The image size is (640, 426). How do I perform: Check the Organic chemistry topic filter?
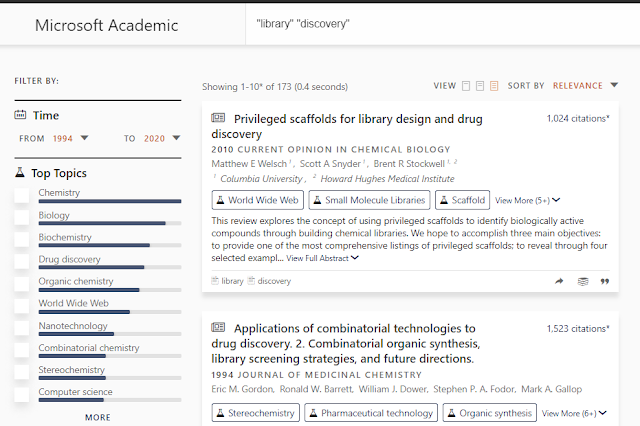22,284
